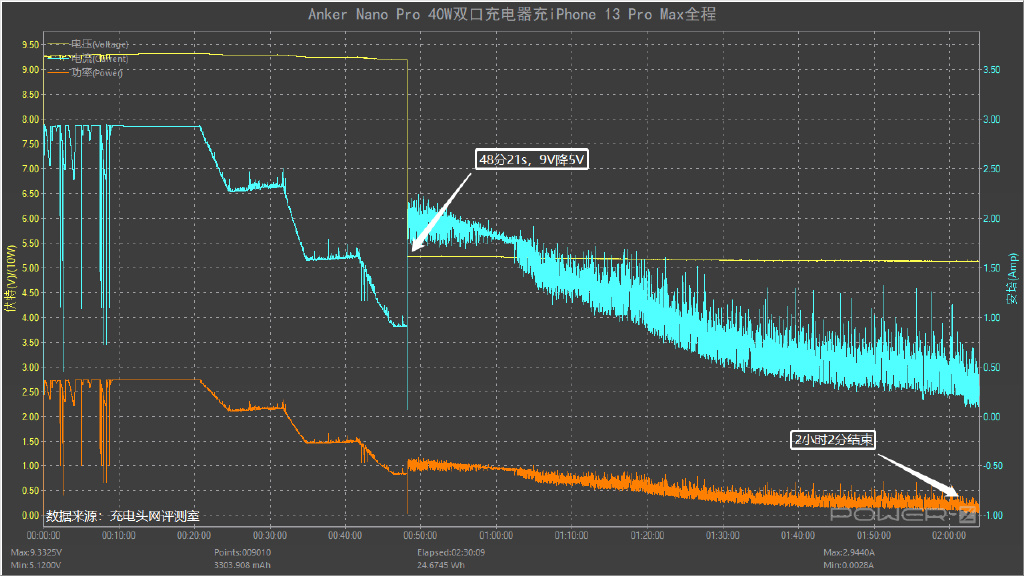The height and width of the screenshot is (576, 1024).
Task: Click the 6.50 tick on the voltage axis
Action: pos(31,193)
